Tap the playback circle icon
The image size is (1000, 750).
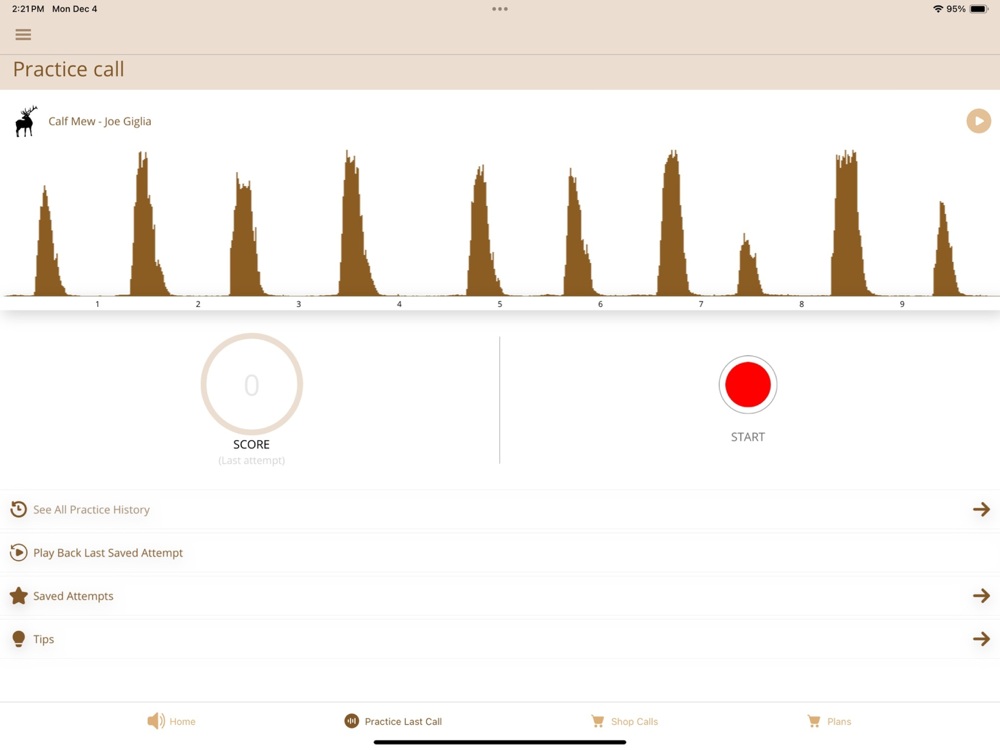(18, 552)
